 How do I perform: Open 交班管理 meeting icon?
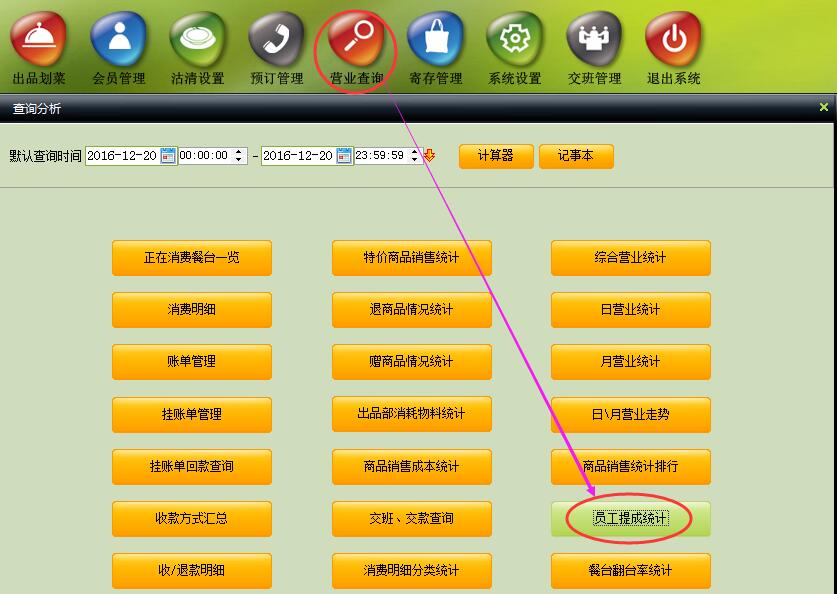coord(594,39)
